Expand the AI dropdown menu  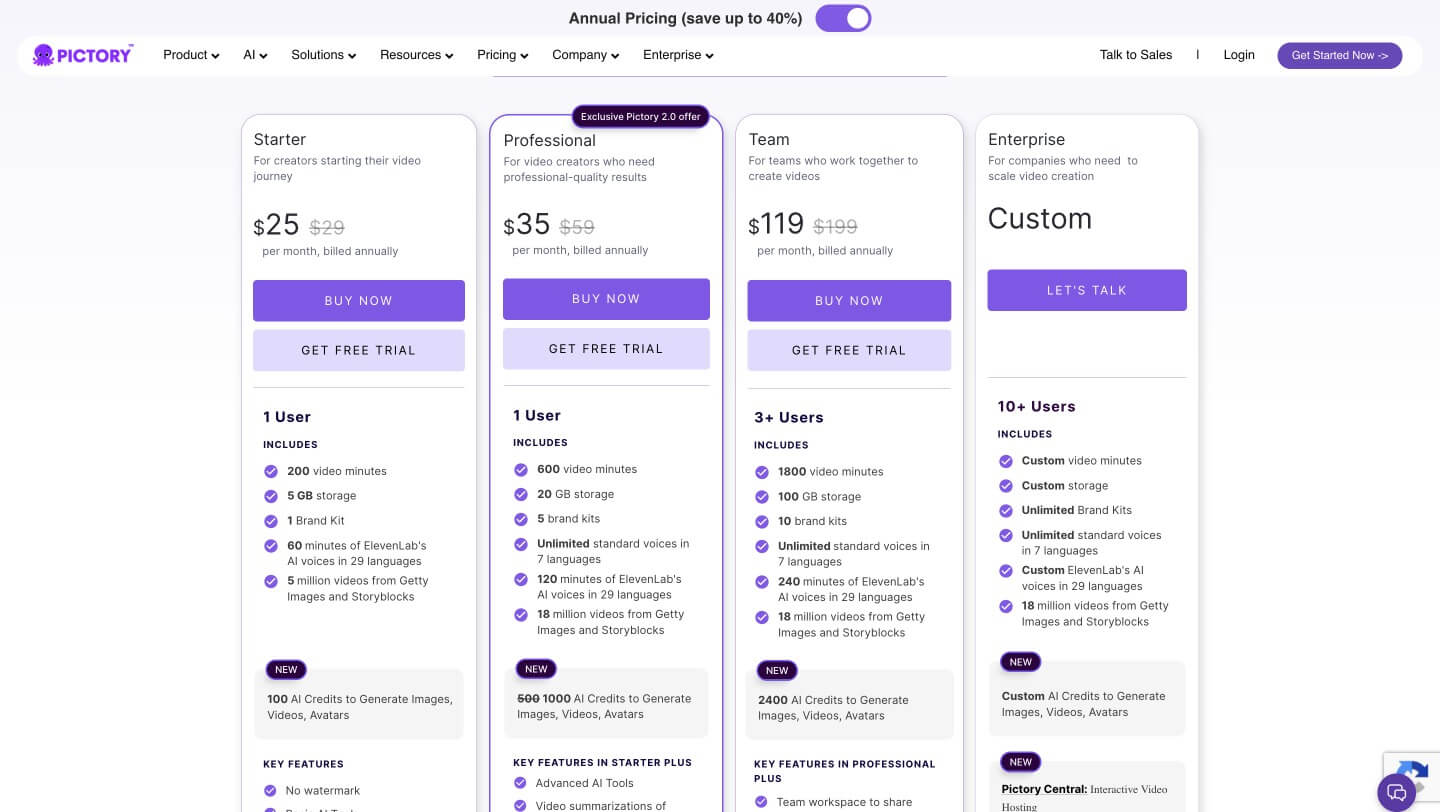(255, 55)
